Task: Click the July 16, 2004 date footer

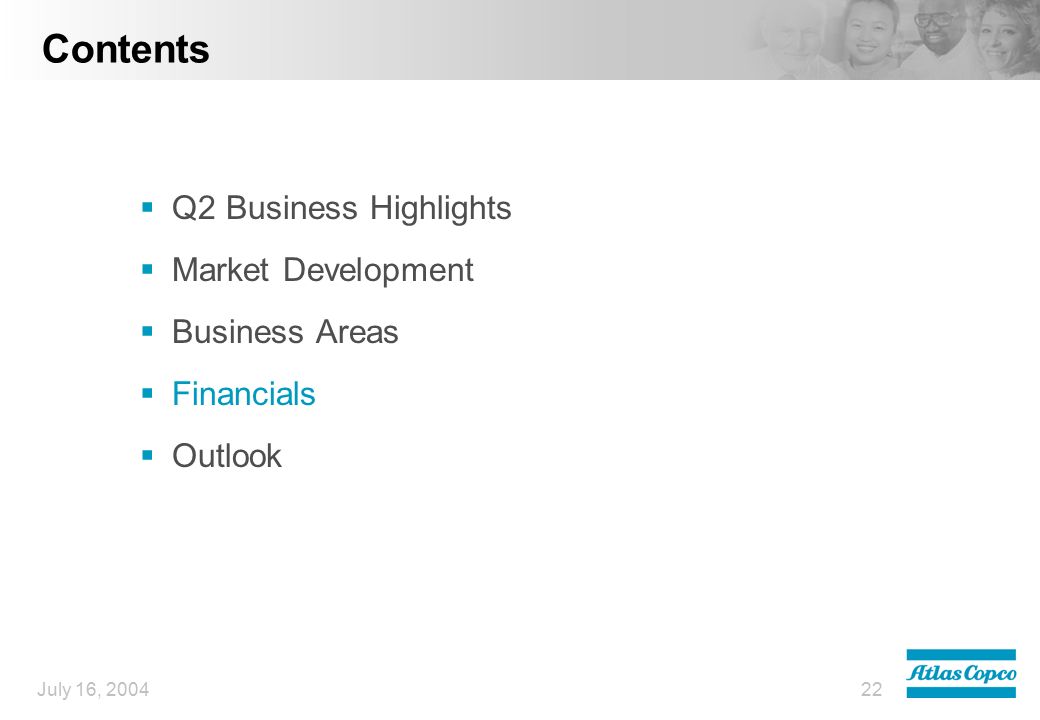Action: [93, 690]
